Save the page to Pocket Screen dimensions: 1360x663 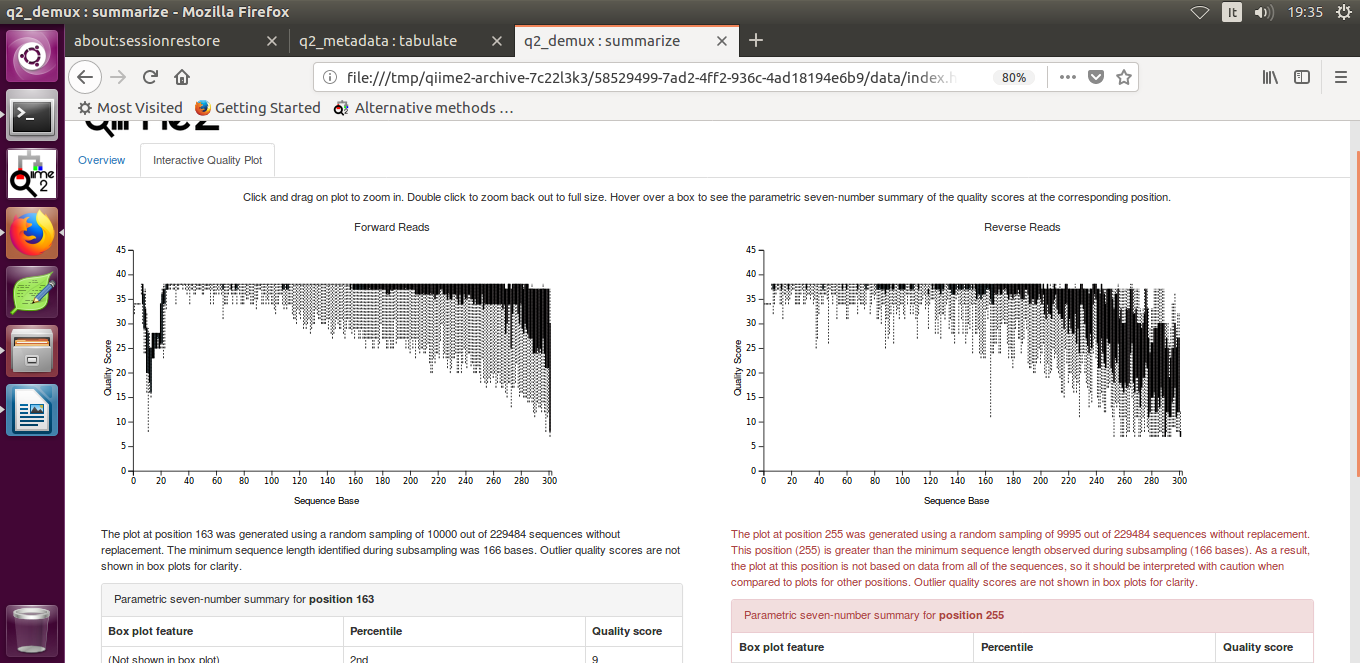(x=1095, y=76)
